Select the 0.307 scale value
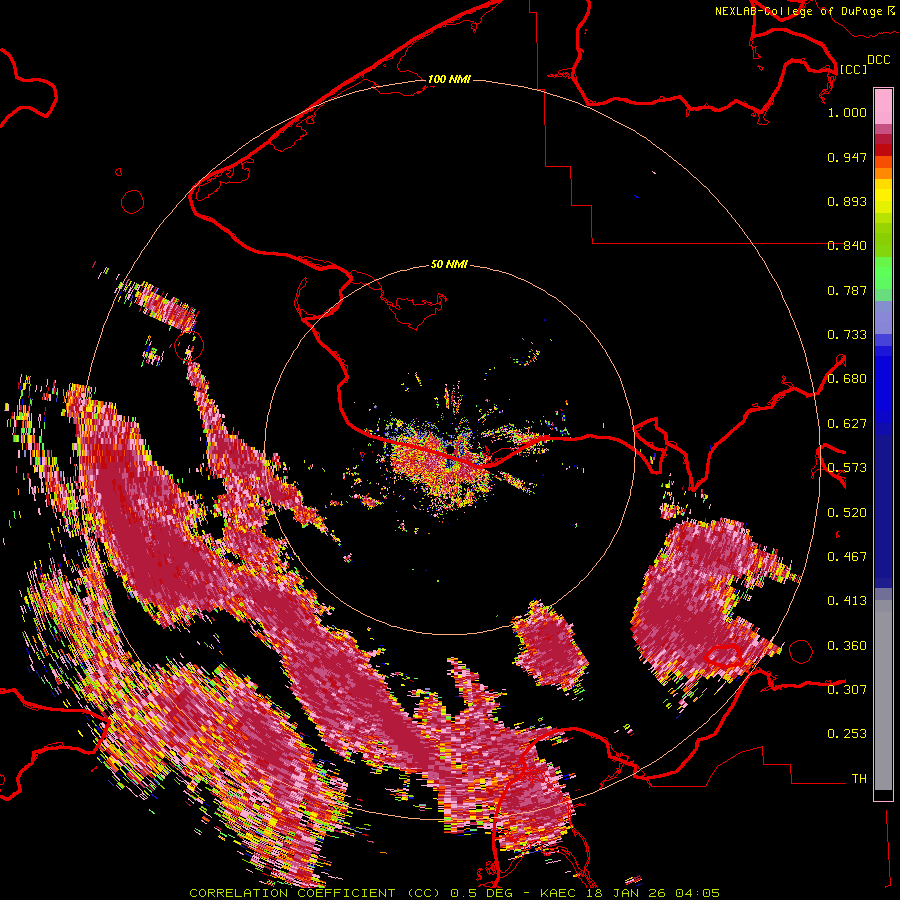The height and width of the screenshot is (900, 900). pos(847,690)
